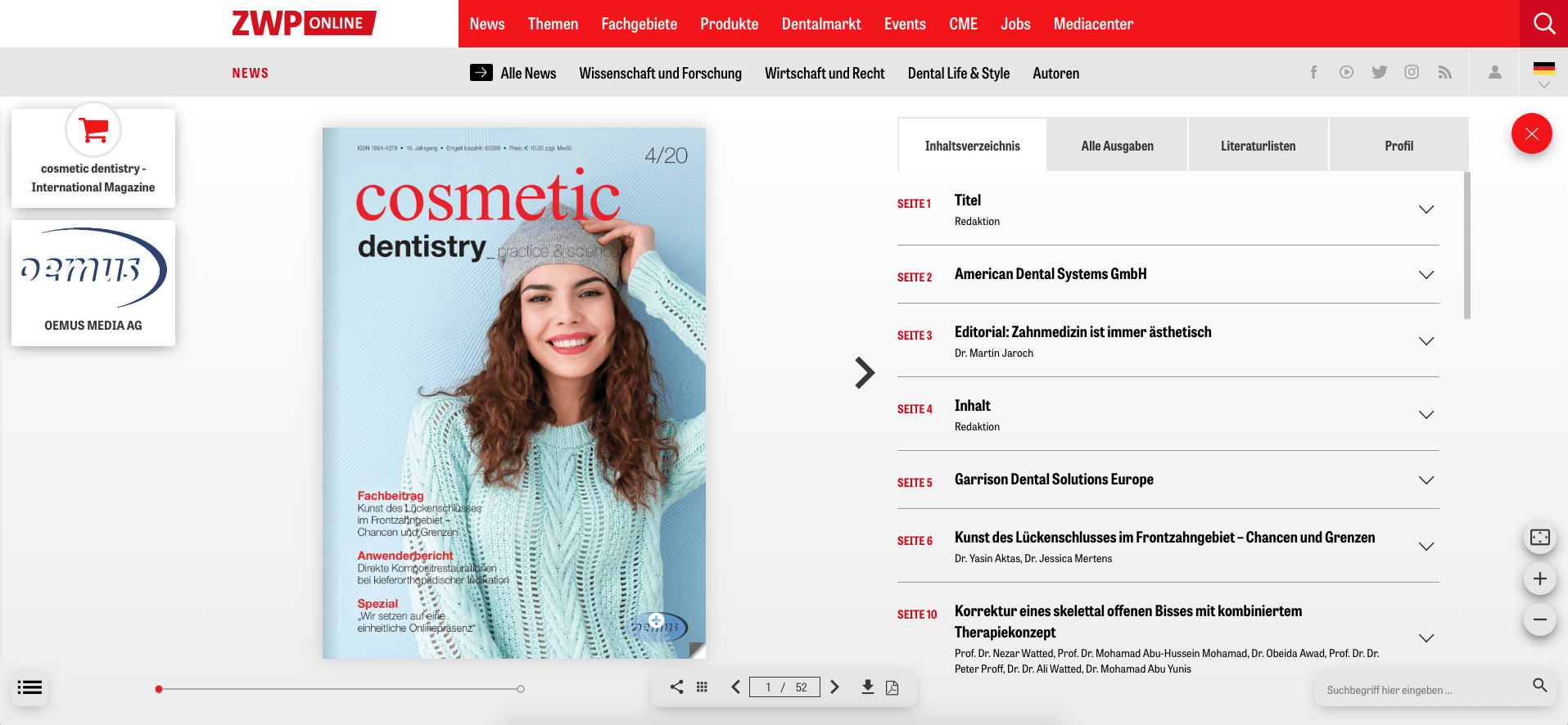The width and height of the screenshot is (1568, 725).
Task: Open the Facebook social icon
Action: 1313,72
